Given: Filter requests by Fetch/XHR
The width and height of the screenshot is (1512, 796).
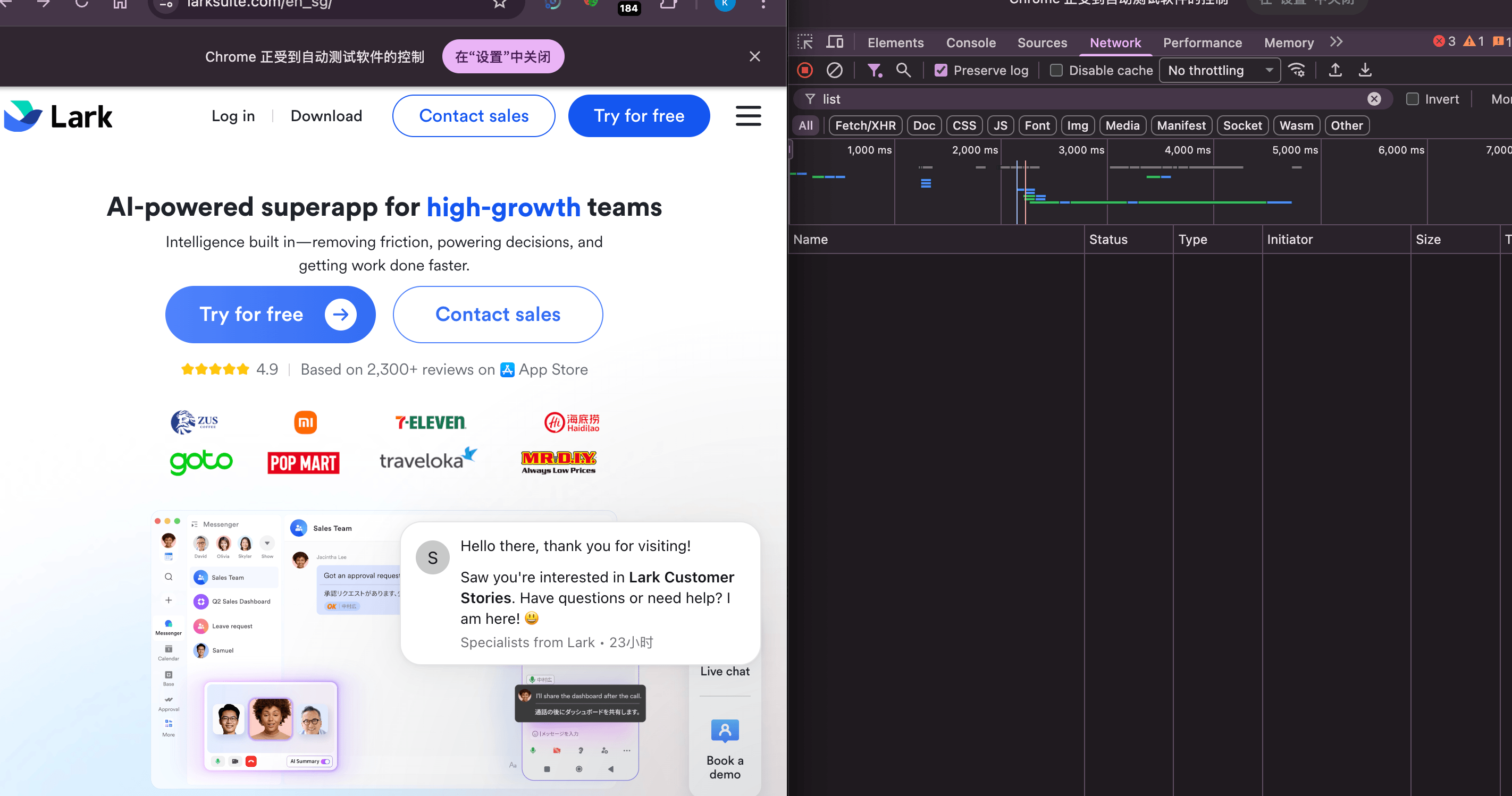Looking at the screenshot, I should (865, 125).
